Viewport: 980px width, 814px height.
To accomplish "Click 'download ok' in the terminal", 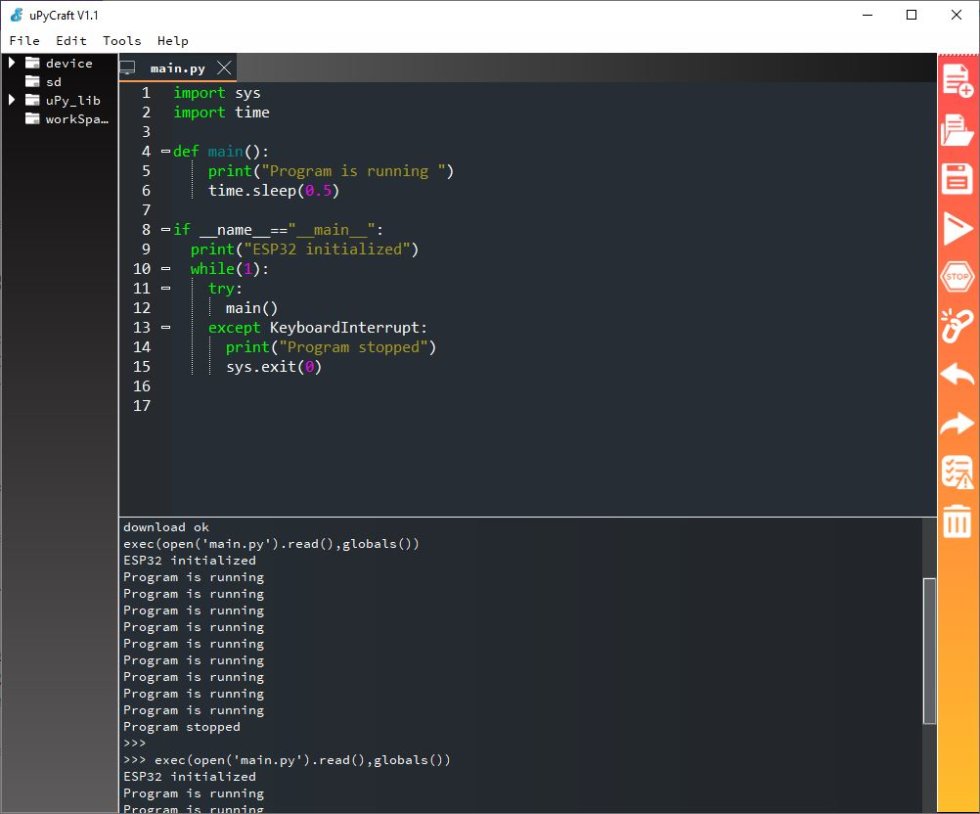I will [x=166, y=527].
